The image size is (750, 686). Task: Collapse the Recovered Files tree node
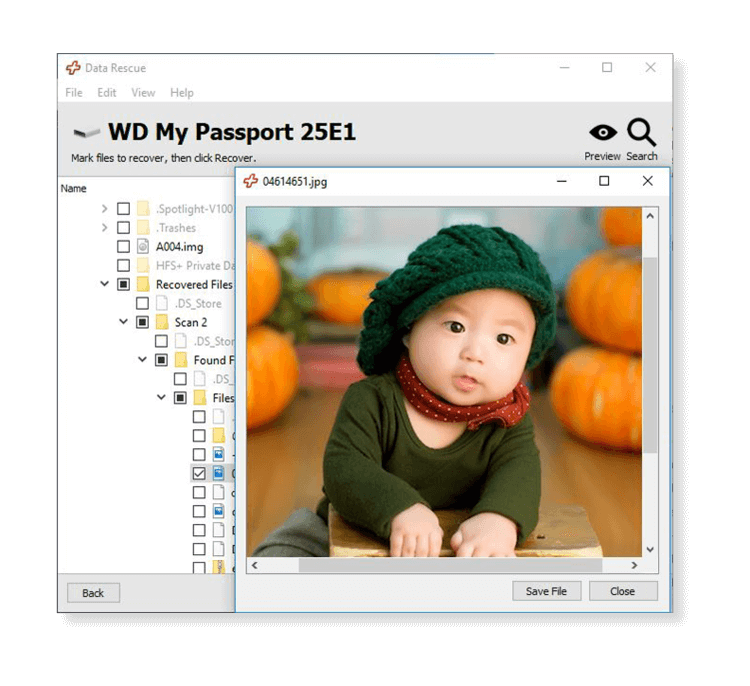pos(104,284)
